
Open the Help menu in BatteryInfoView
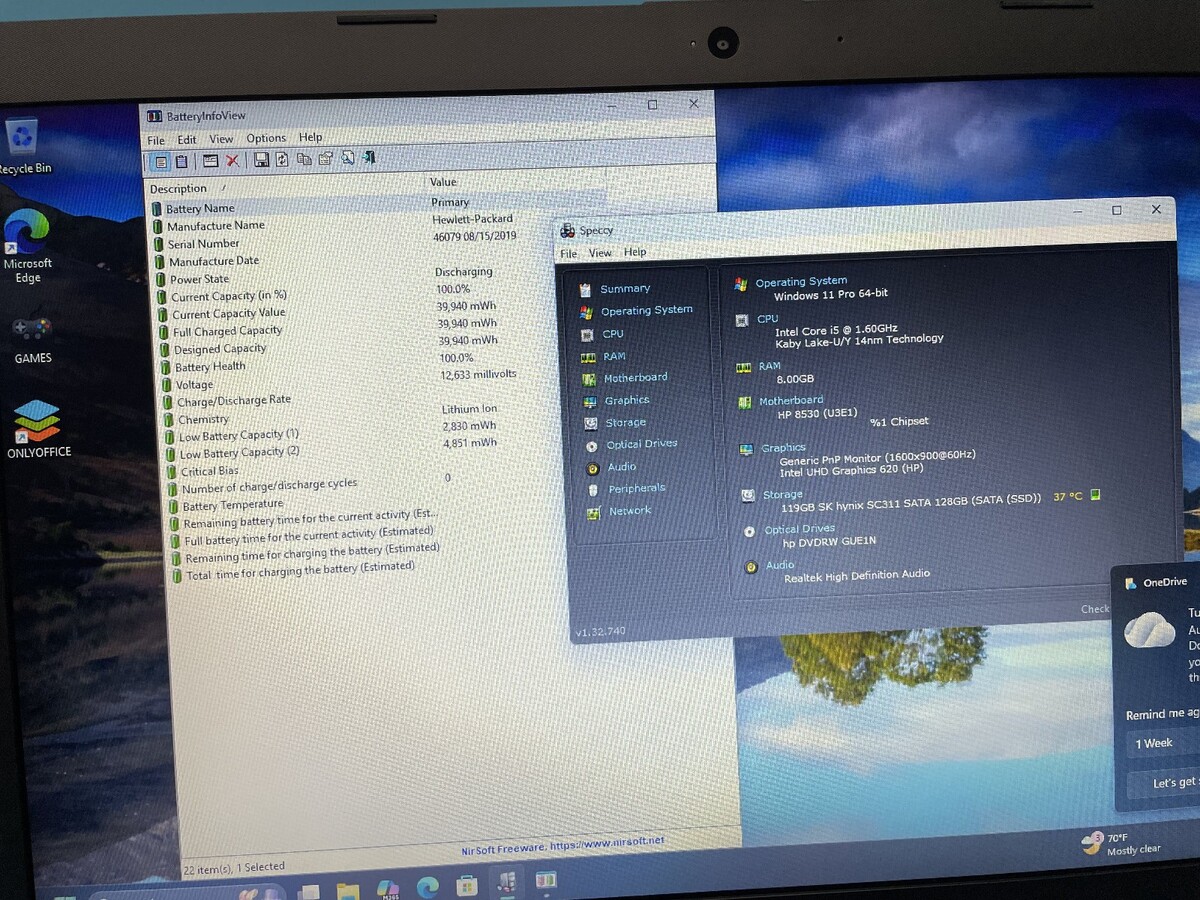311,138
